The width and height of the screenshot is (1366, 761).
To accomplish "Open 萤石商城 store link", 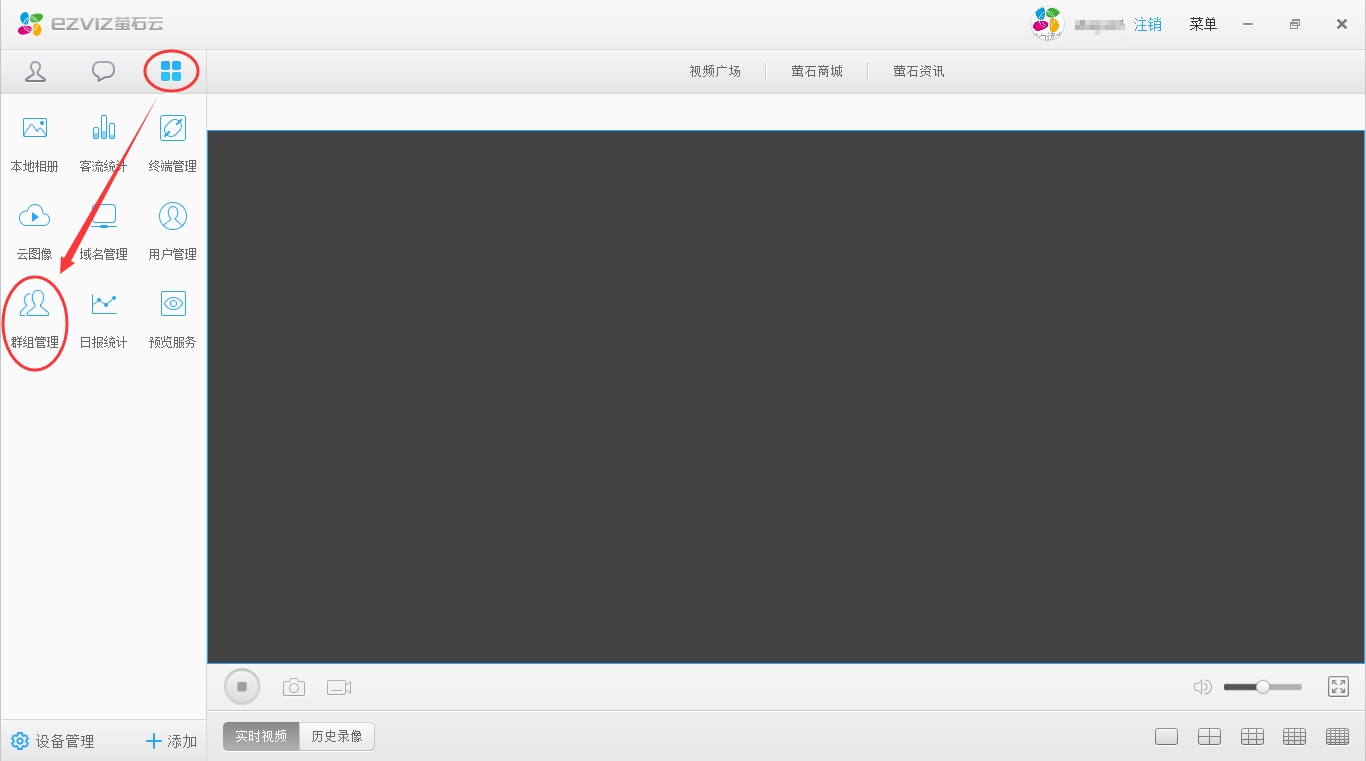I will point(817,71).
